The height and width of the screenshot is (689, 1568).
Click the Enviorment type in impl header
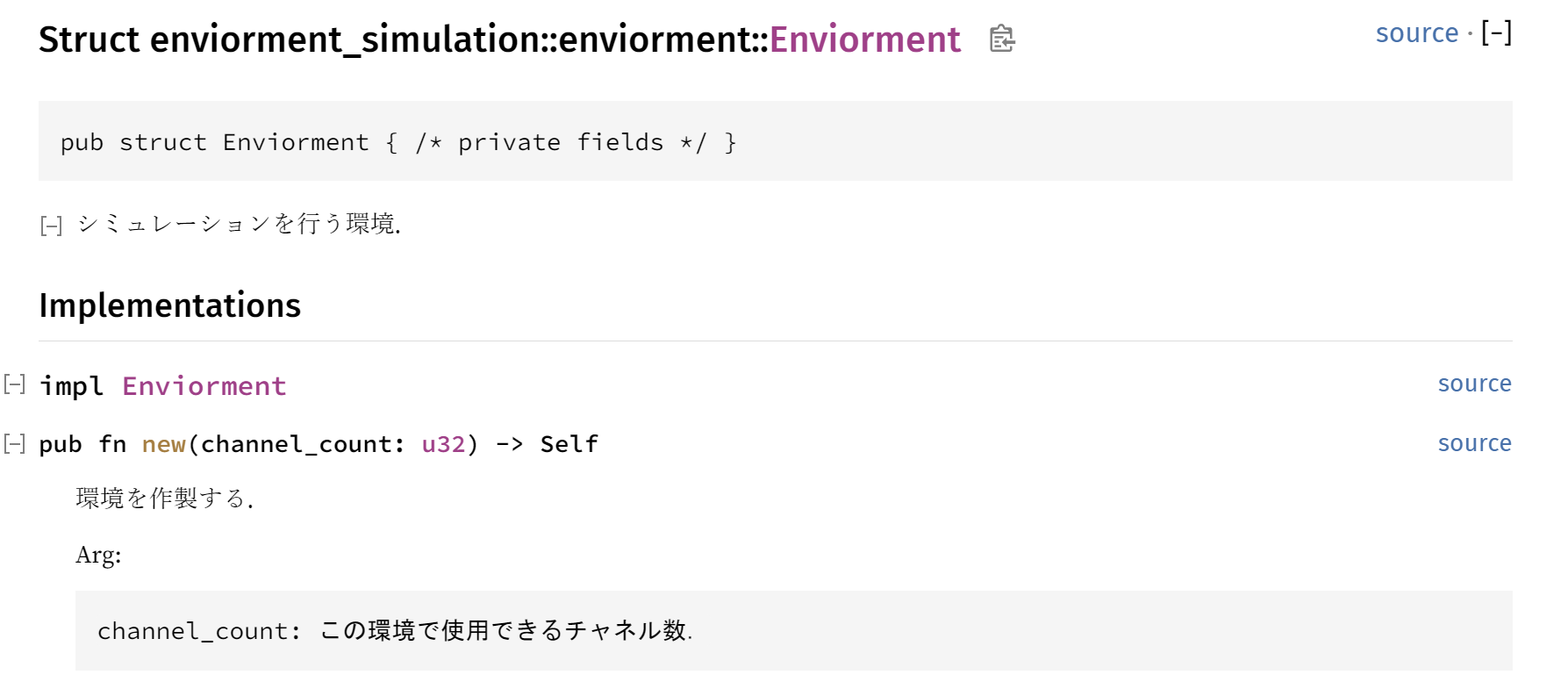[204, 386]
